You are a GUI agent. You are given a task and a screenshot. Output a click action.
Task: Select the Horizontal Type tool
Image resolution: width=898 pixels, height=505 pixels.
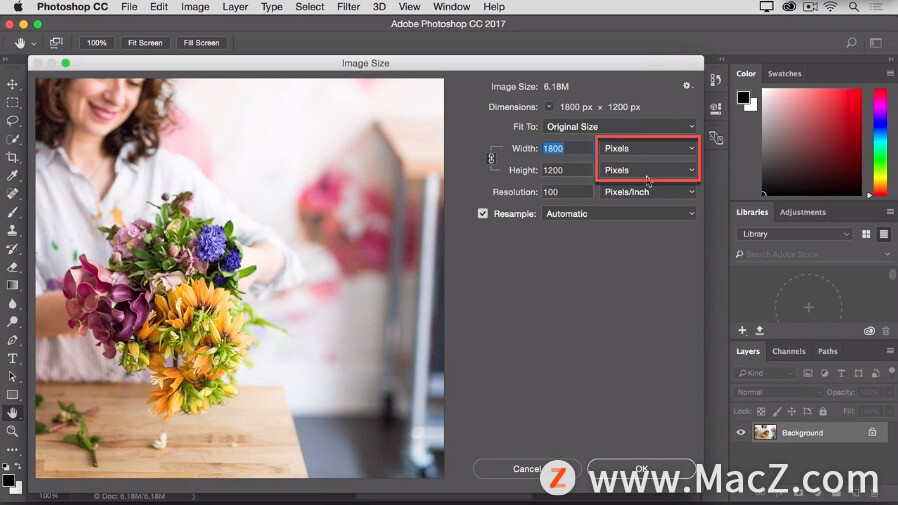coord(12,358)
